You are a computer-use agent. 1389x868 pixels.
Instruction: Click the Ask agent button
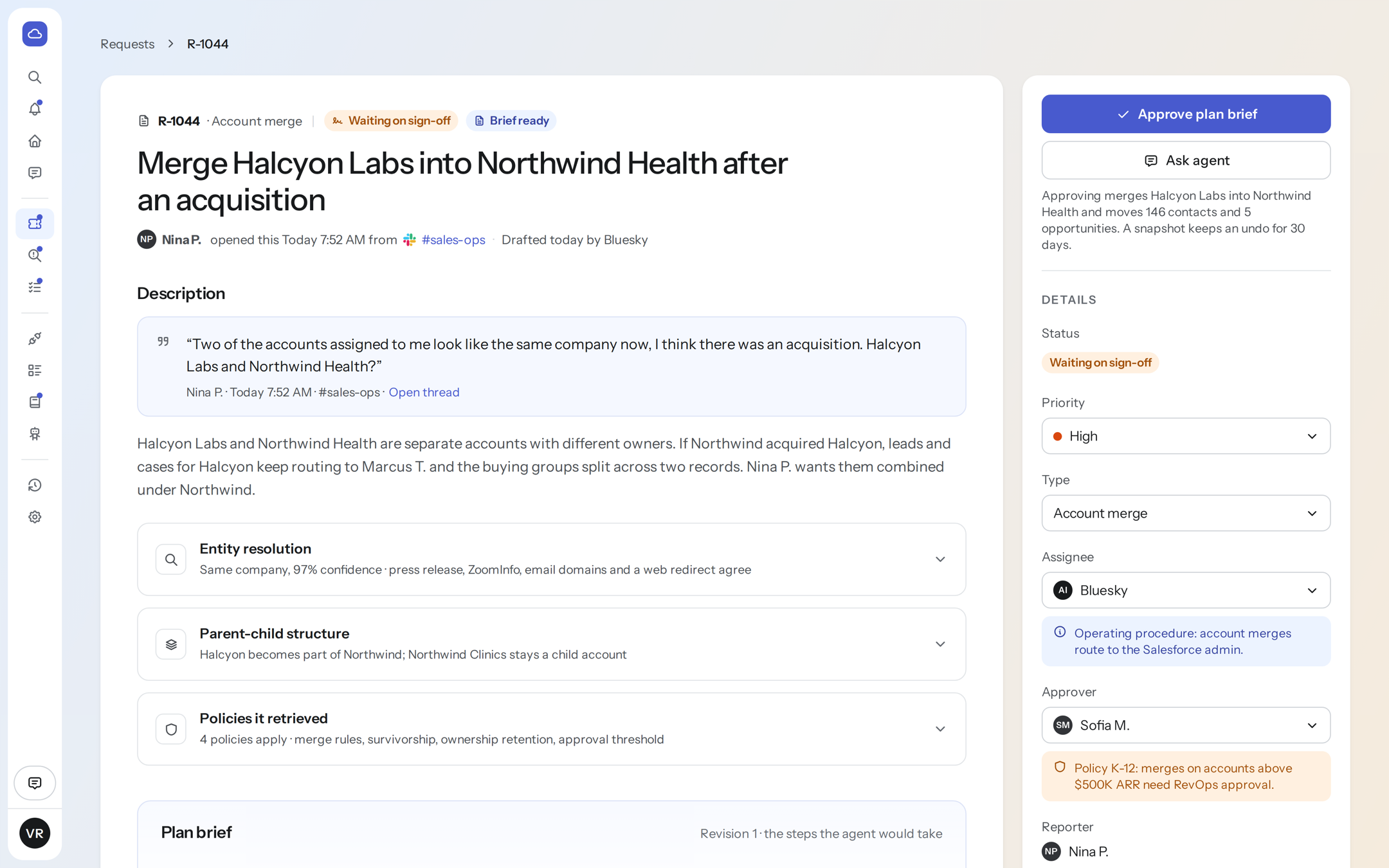pyautogui.click(x=1186, y=160)
